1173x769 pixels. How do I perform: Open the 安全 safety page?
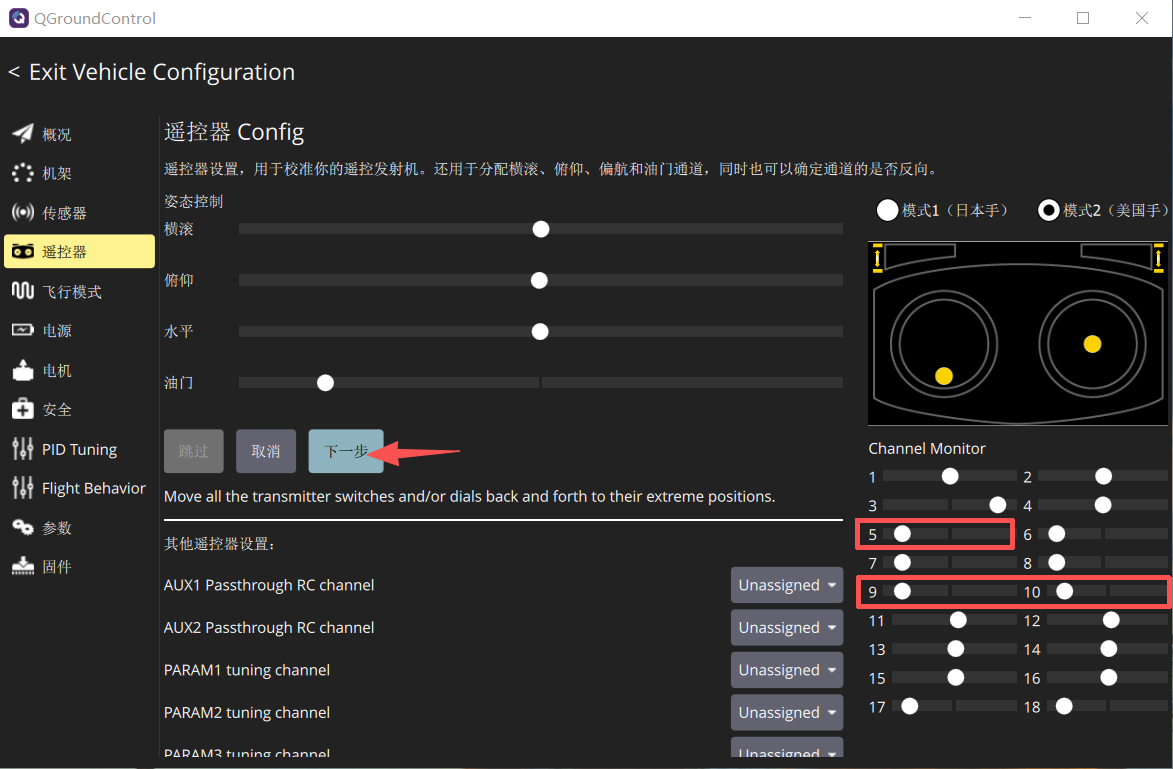pos(79,409)
